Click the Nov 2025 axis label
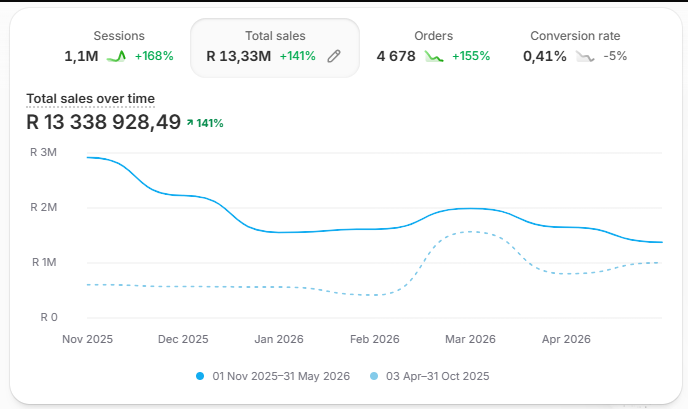Image resolution: width=688 pixels, height=409 pixels. pos(87,339)
